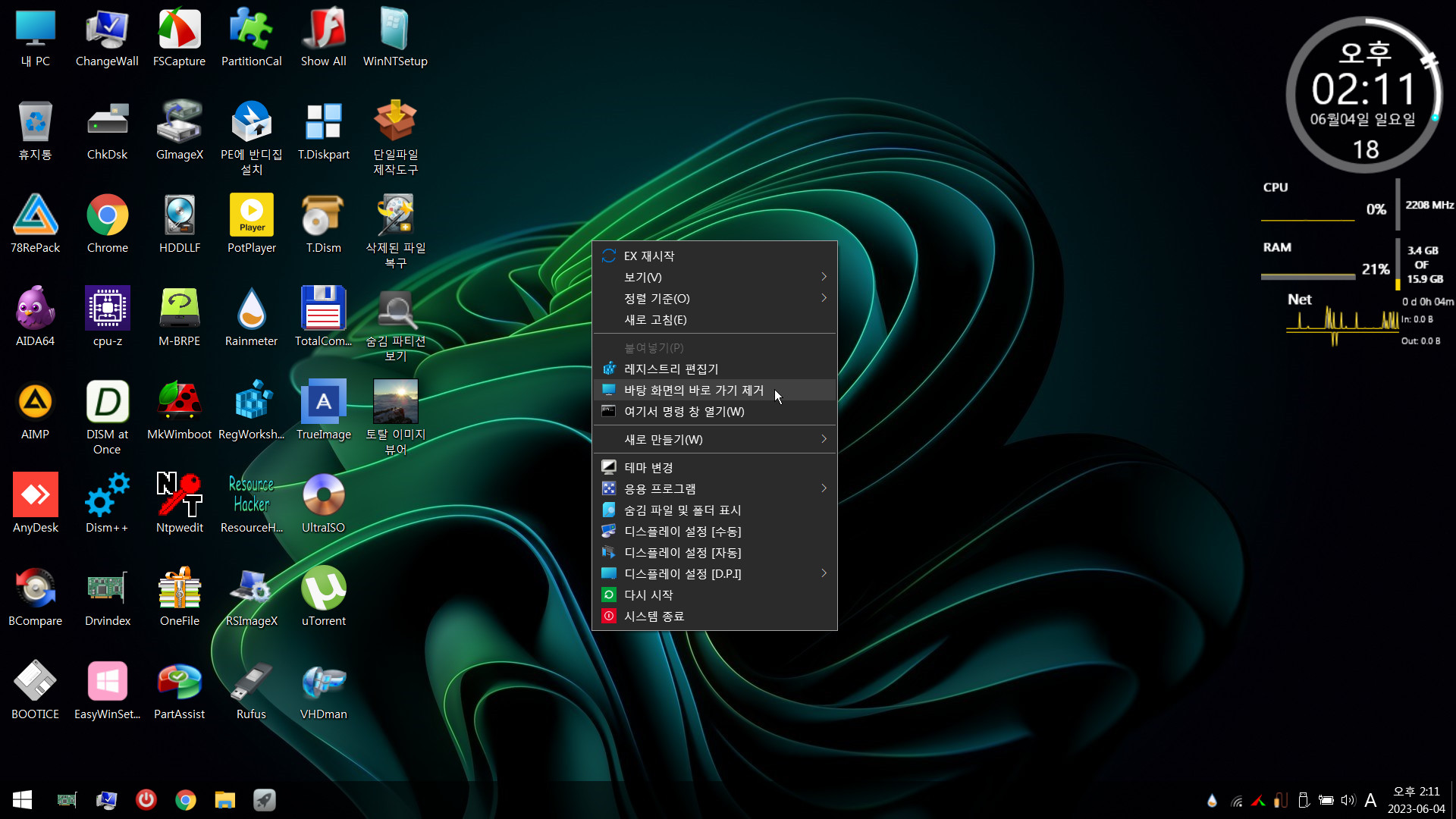Select the 78RePack icon

pos(35,224)
